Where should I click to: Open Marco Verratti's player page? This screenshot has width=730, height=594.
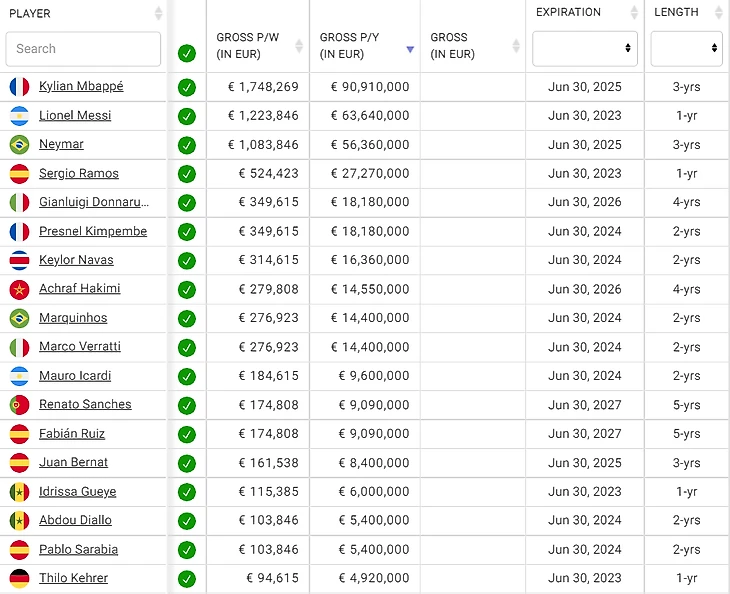(x=79, y=347)
